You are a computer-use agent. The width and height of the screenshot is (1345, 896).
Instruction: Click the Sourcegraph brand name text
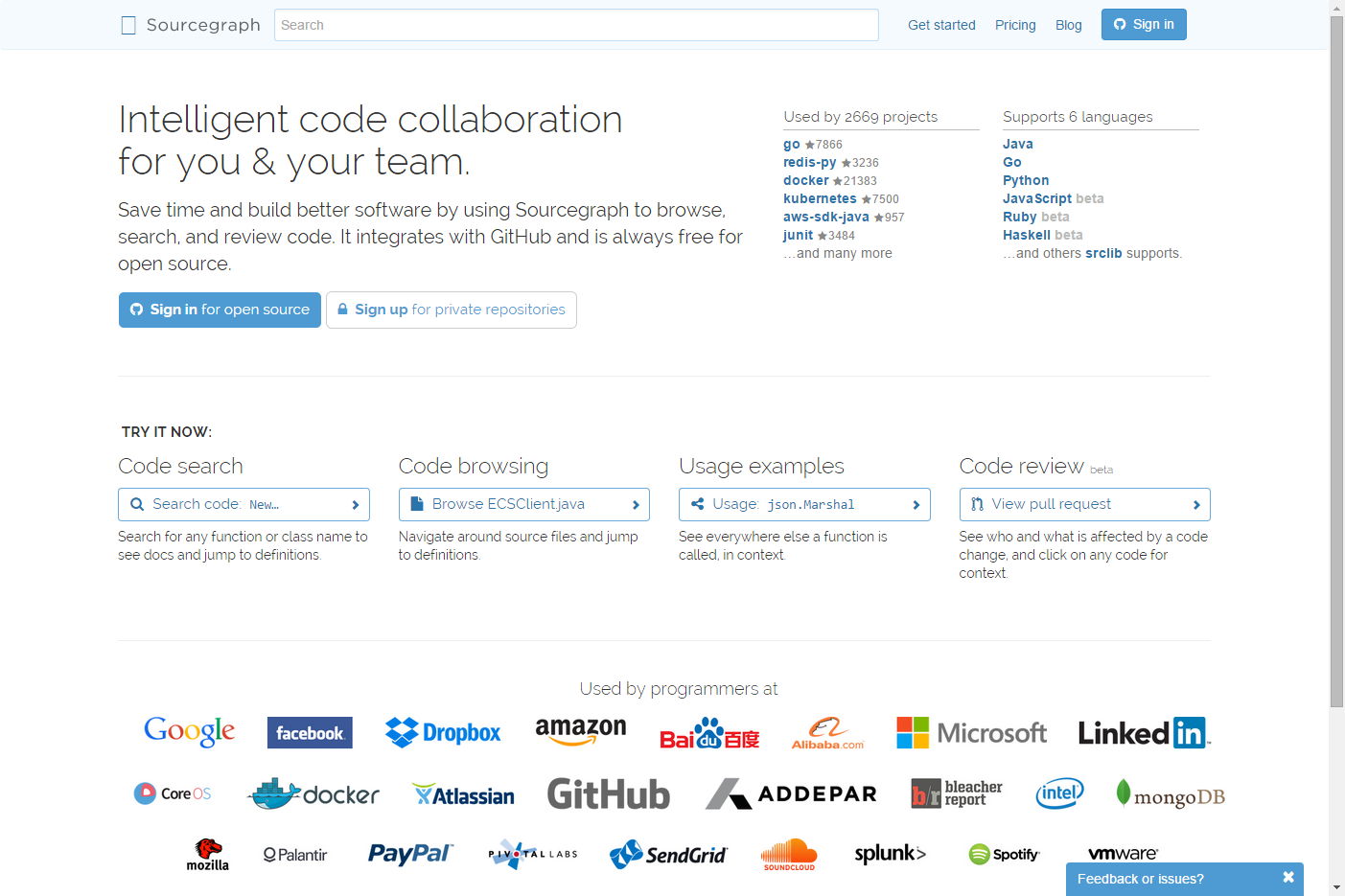(203, 25)
